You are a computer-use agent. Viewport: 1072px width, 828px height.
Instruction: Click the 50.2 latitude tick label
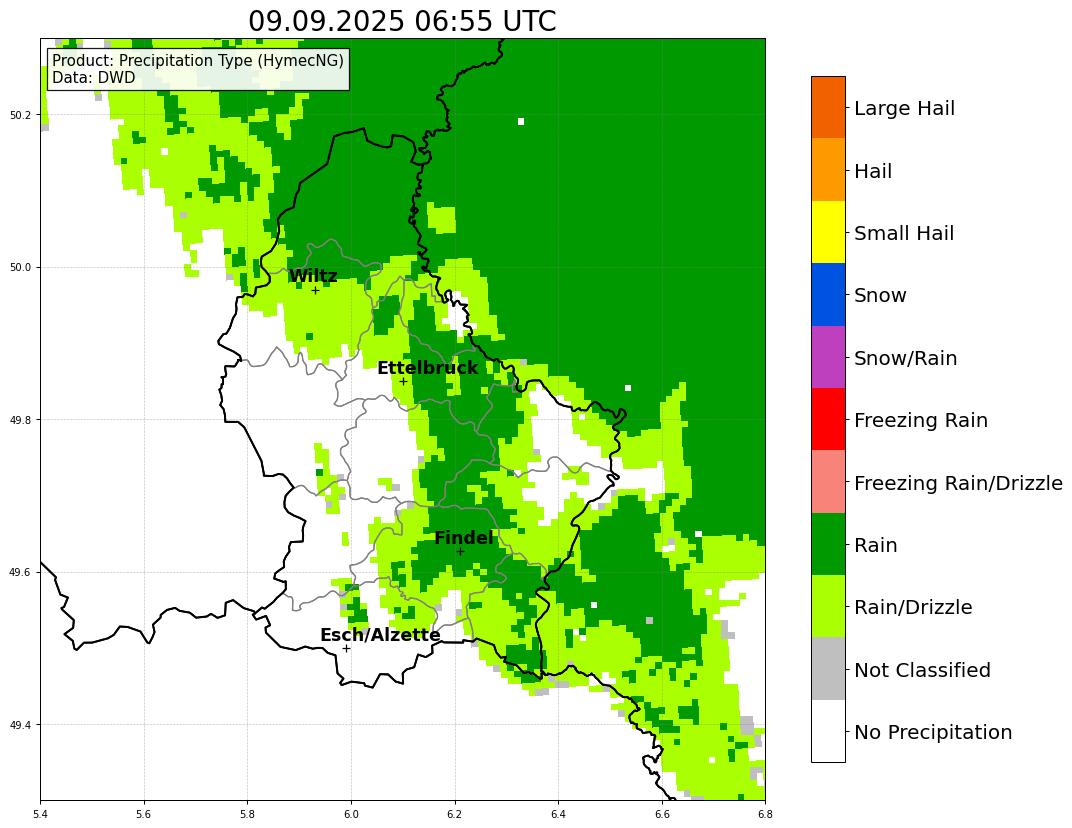pyautogui.click(x=22, y=115)
